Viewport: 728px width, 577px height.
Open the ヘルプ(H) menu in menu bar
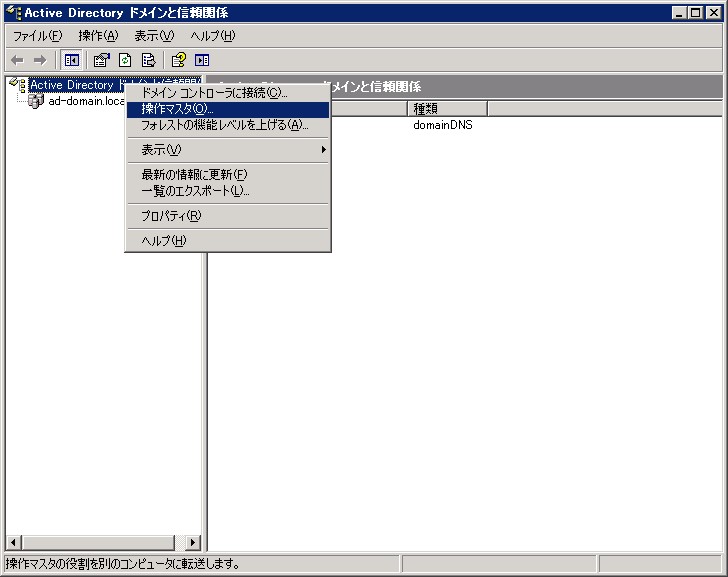(x=213, y=36)
